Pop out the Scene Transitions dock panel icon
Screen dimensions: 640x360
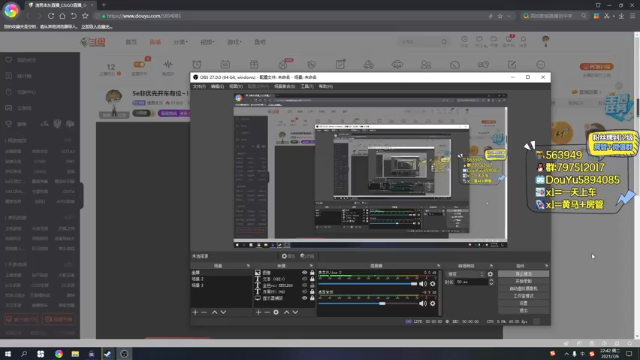[491, 266]
